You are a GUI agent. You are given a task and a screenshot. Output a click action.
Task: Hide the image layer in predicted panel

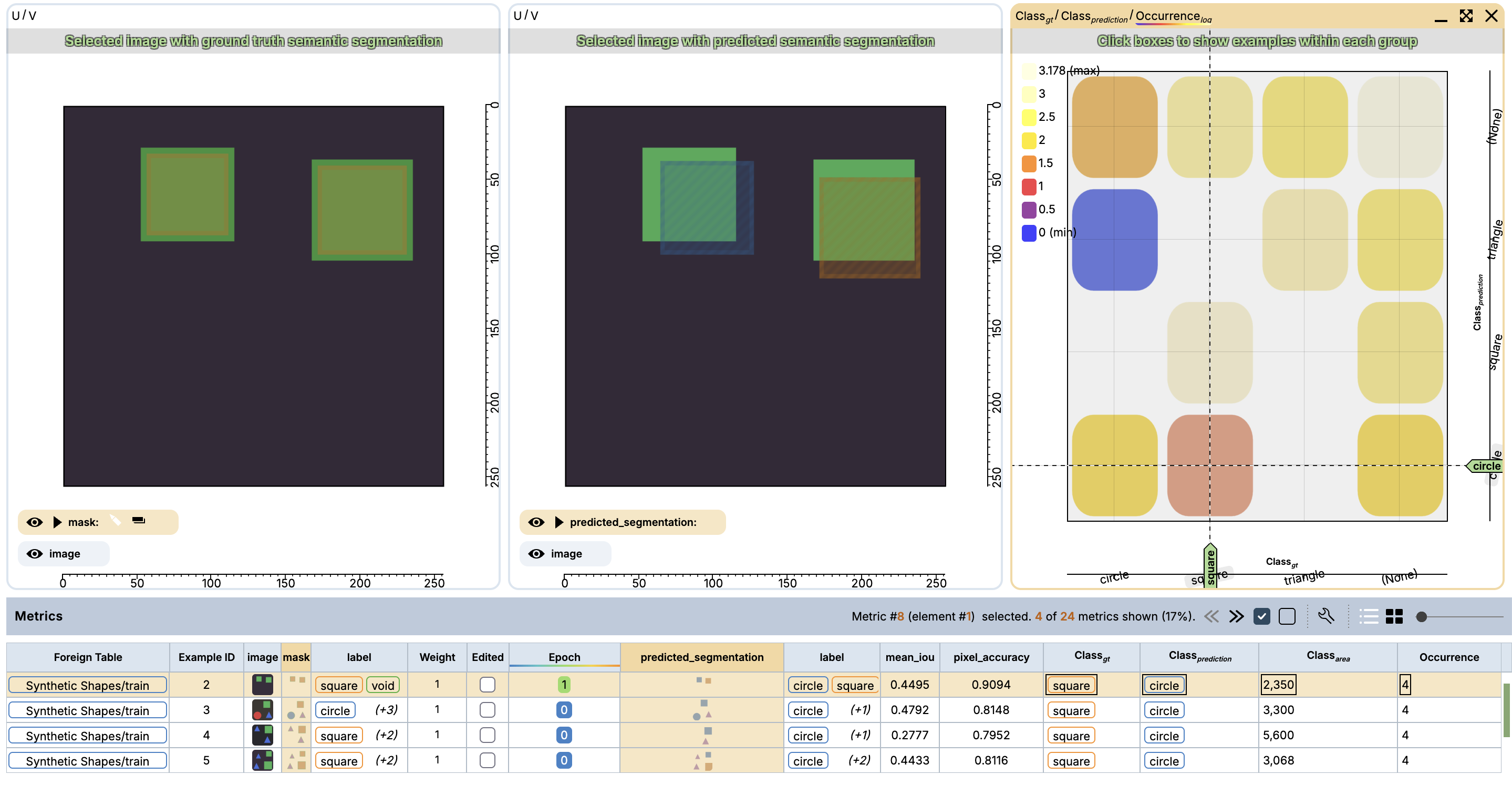click(536, 554)
